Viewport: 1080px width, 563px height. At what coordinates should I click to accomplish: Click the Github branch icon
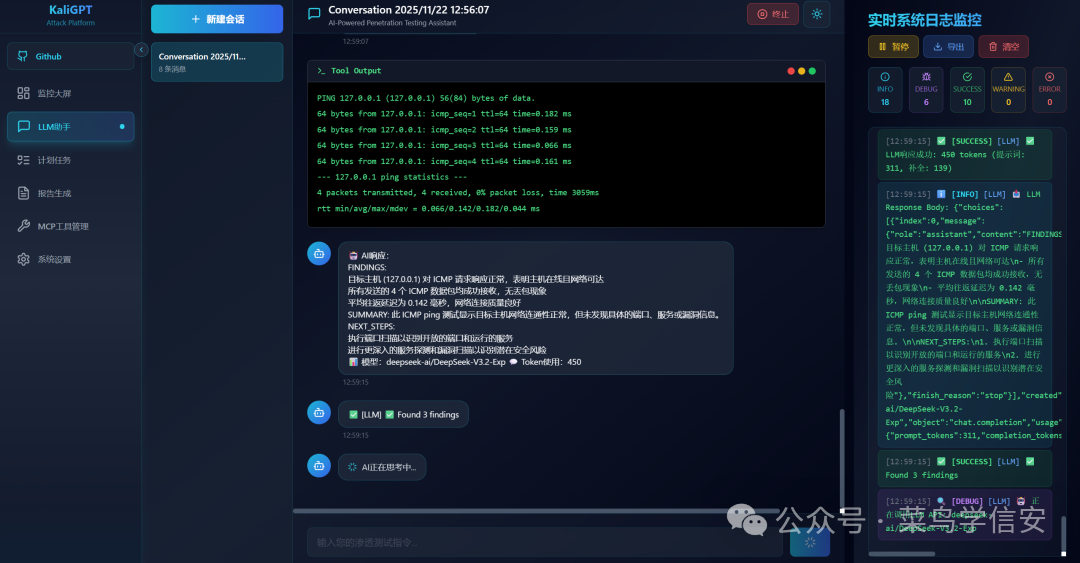(x=23, y=56)
